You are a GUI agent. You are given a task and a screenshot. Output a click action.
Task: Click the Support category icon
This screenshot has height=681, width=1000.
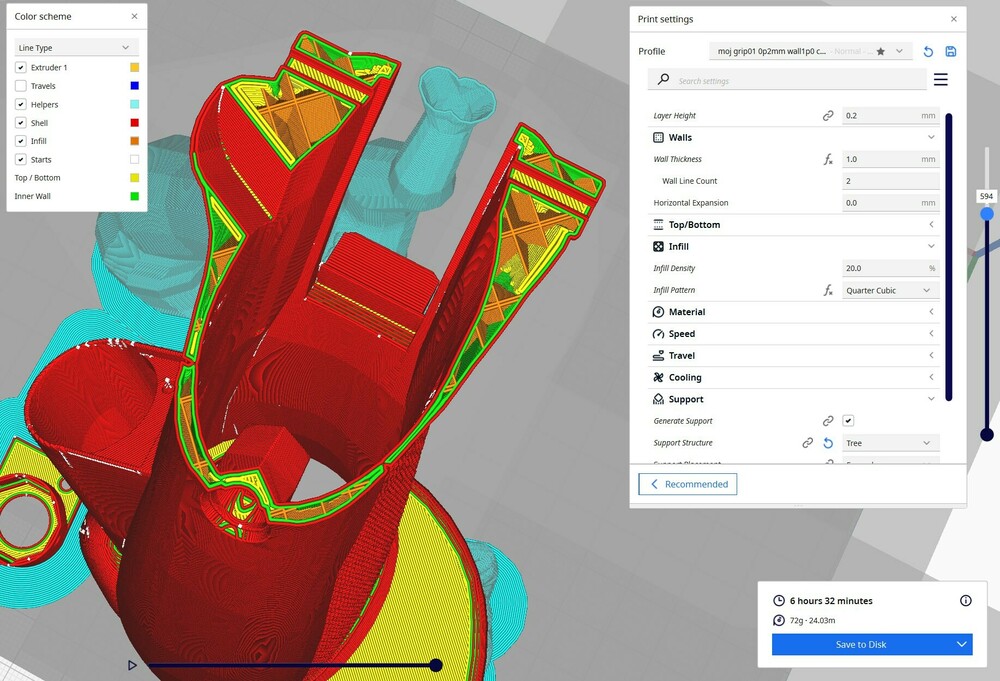point(658,399)
